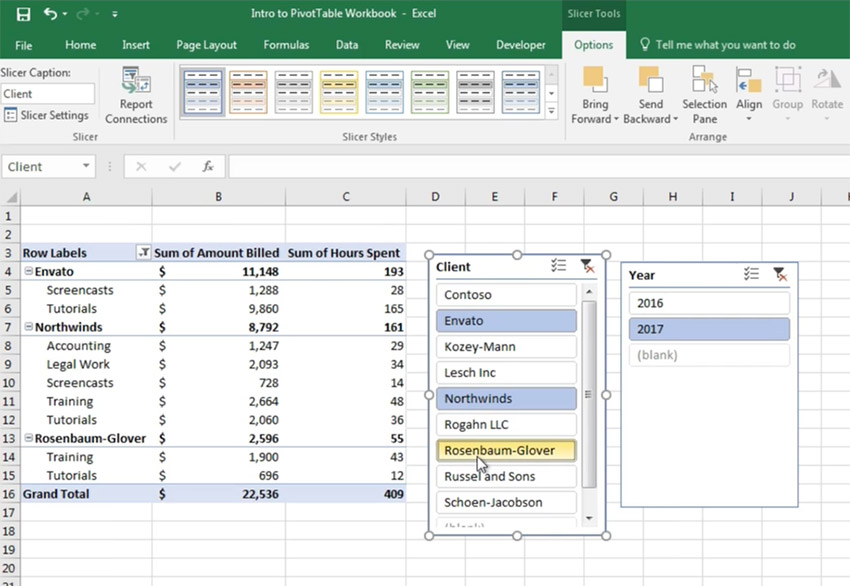Apply the green slicer style
The image size is (850, 586).
[430, 92]
